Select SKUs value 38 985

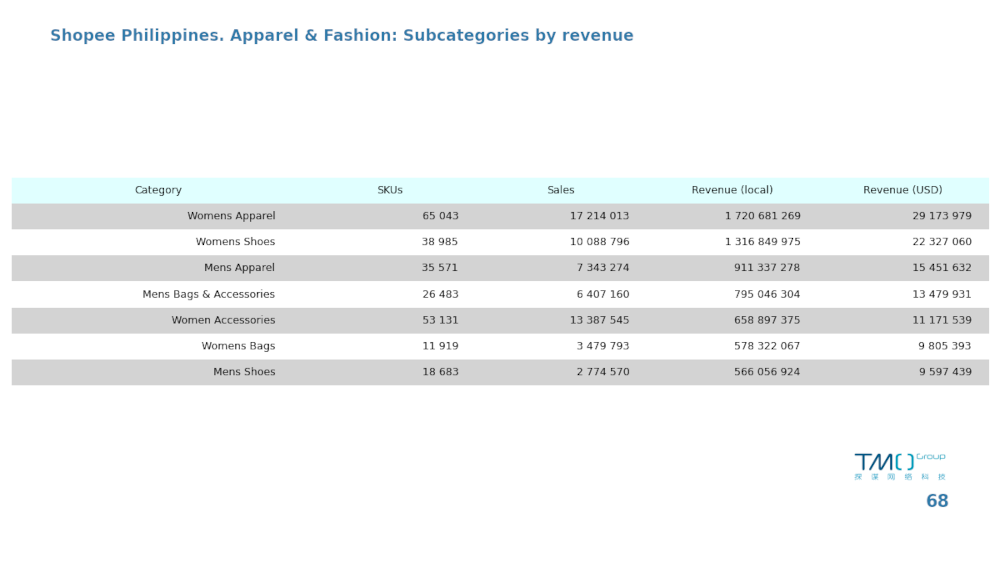[x=439, y=242]
